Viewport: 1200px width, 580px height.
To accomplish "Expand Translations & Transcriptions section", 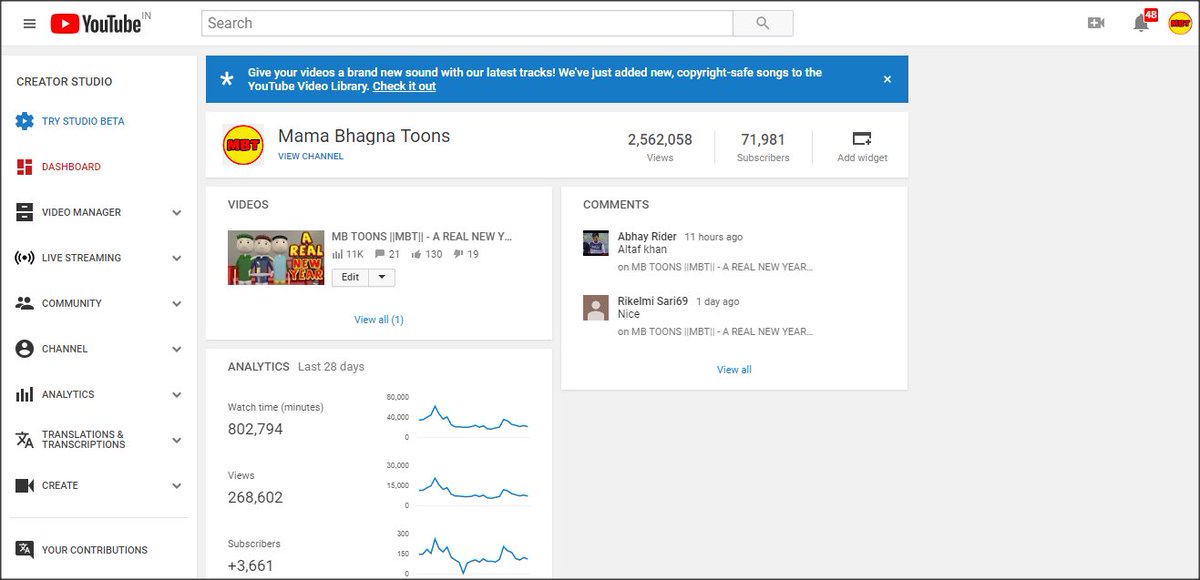I will [x=177, y=440].
